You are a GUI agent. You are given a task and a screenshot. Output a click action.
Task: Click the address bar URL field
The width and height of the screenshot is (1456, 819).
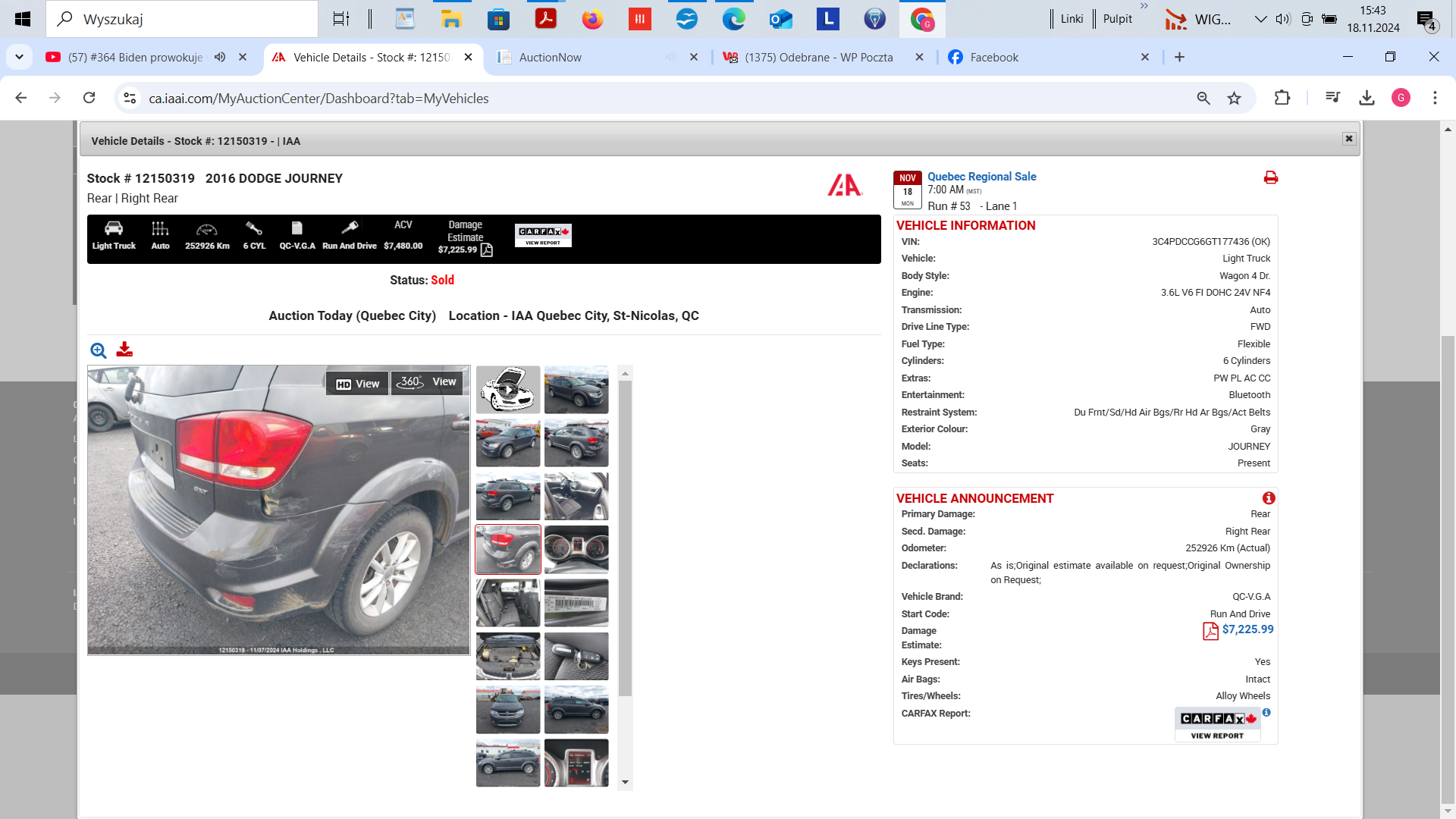point(667,98)
